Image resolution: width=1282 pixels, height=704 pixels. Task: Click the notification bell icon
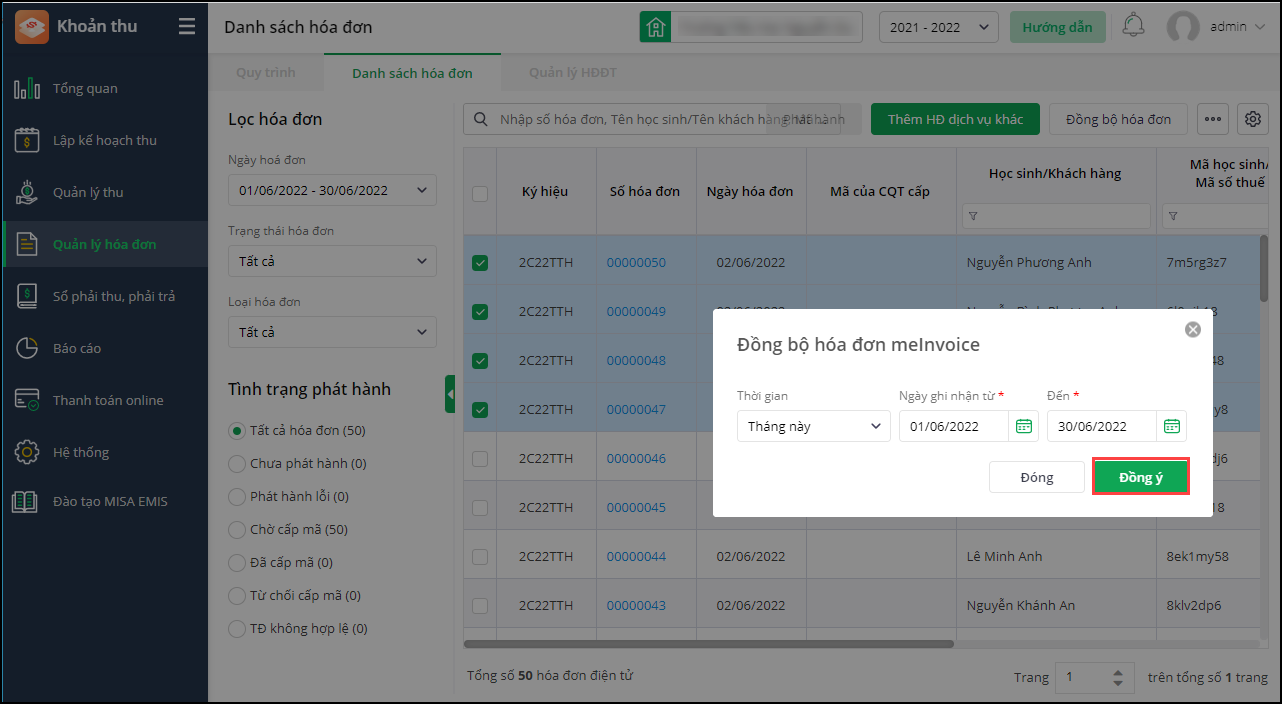(x=1133, y=27)
